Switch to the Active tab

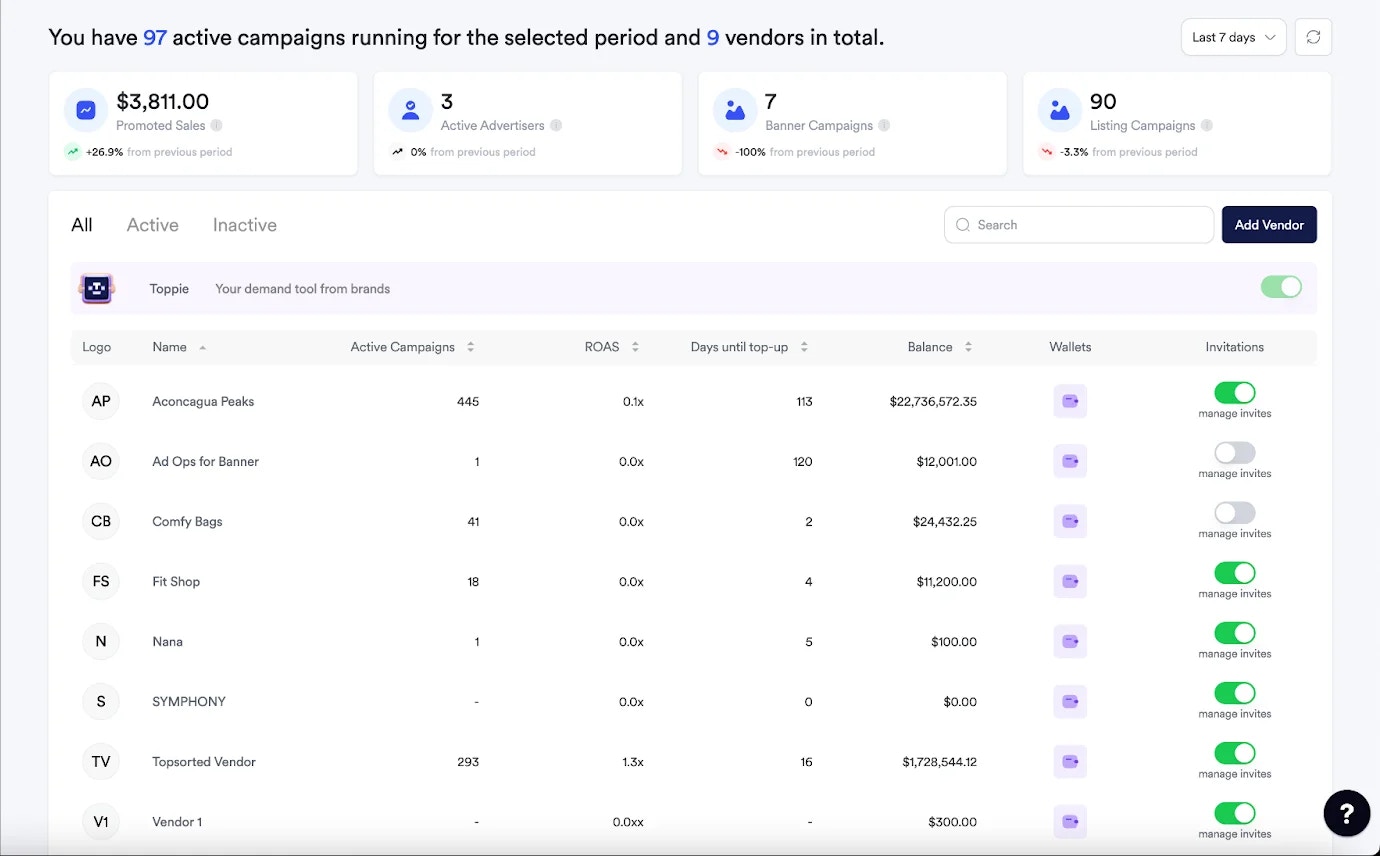152,224
